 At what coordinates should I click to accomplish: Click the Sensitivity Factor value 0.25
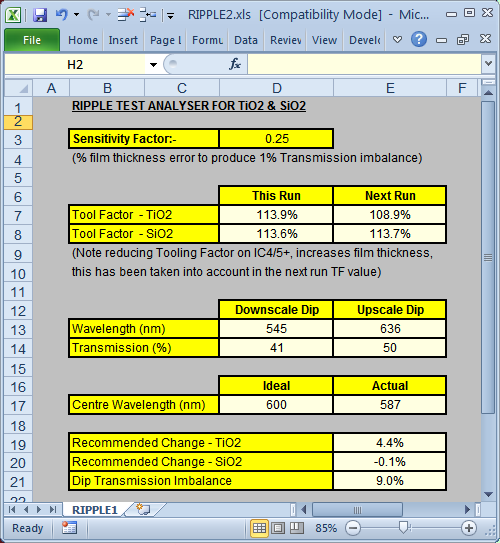(276, 139)
